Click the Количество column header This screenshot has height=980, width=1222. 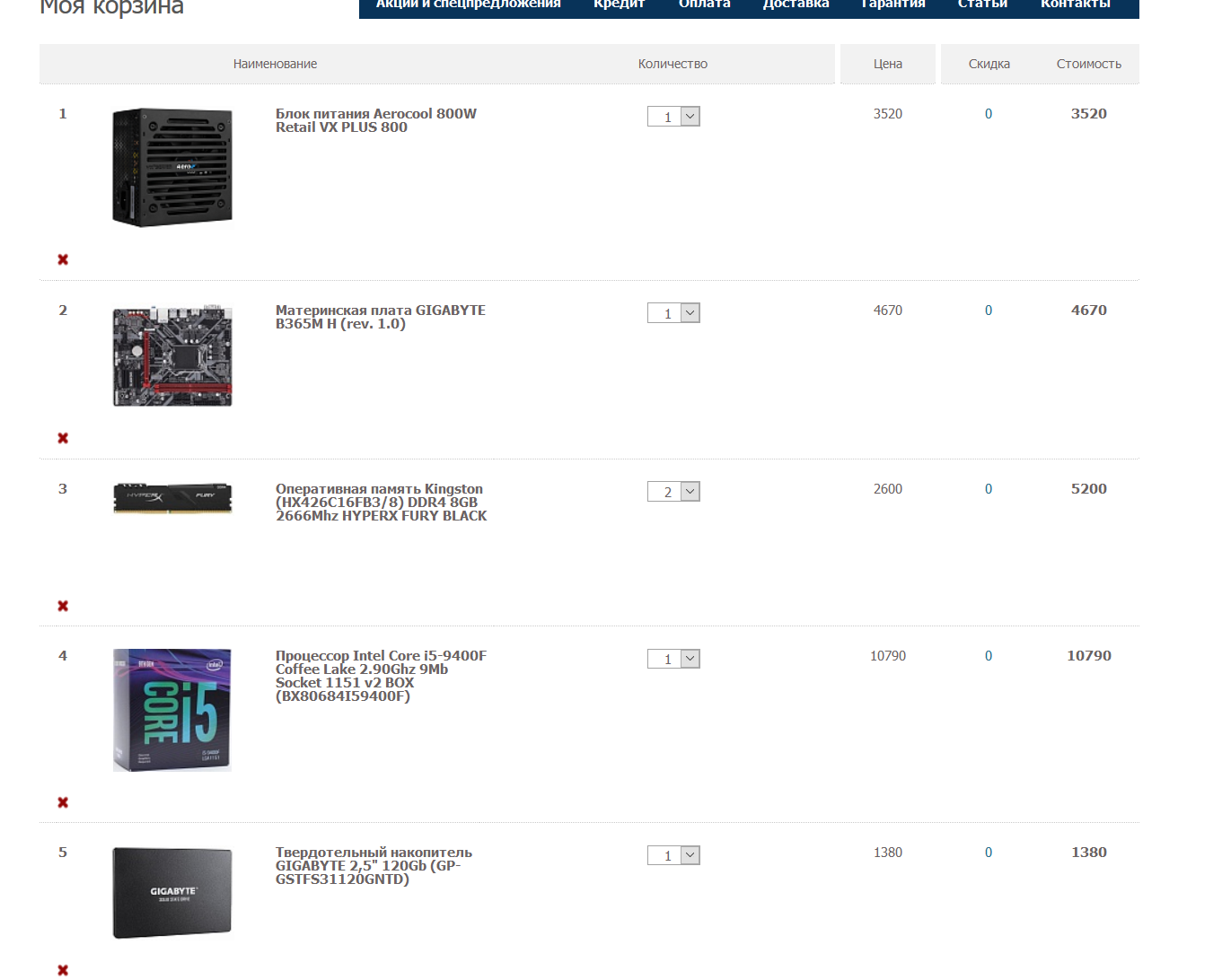673,64
